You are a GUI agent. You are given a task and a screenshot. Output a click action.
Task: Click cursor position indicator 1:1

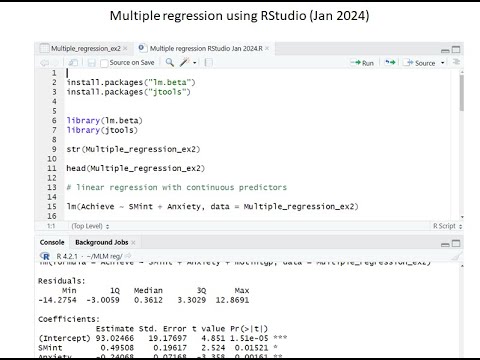[51, 226]
